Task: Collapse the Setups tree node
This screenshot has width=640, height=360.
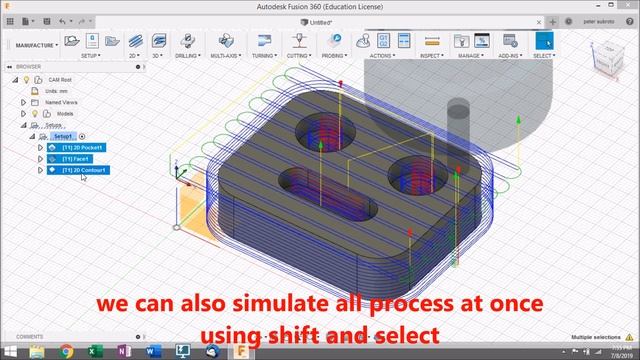Action: point(23,125)
